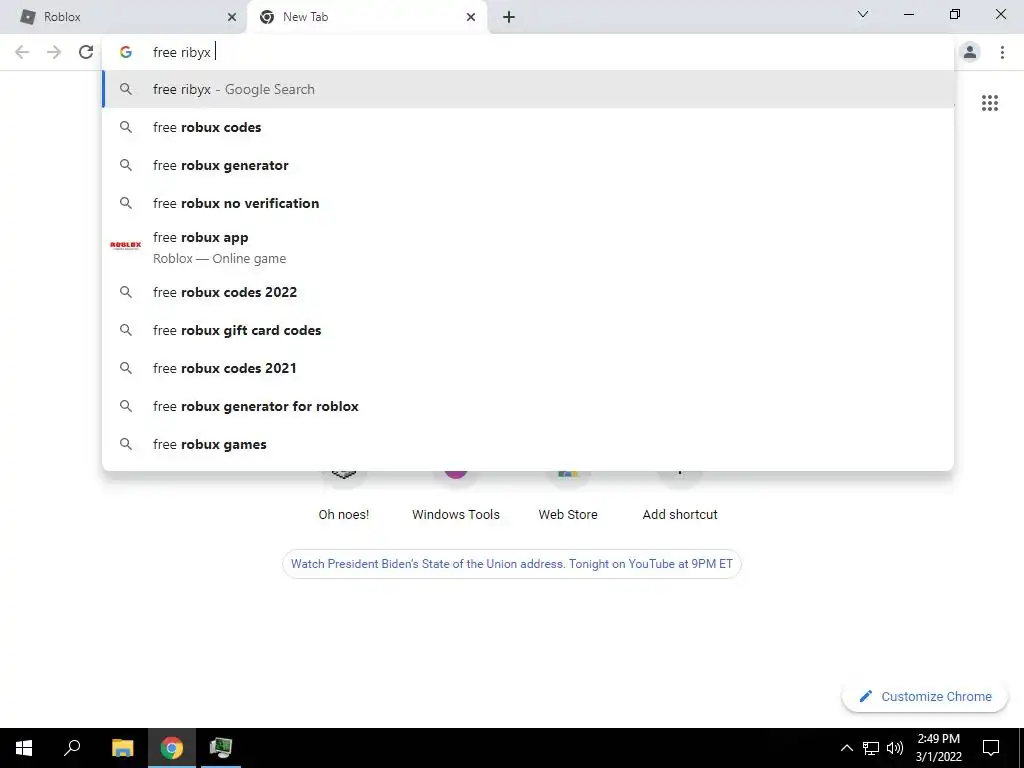The width and height of the screenshot is (1024, 768).
Task: Click the Roblox logo in suggestion row
Action: click(x=125, y=246)
